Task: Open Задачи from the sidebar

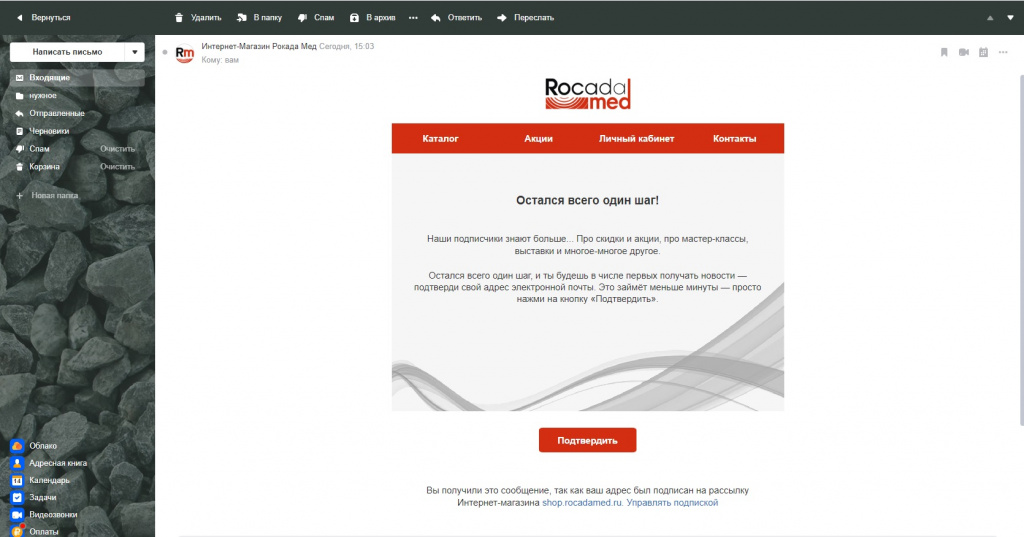Action: point(34,497)
